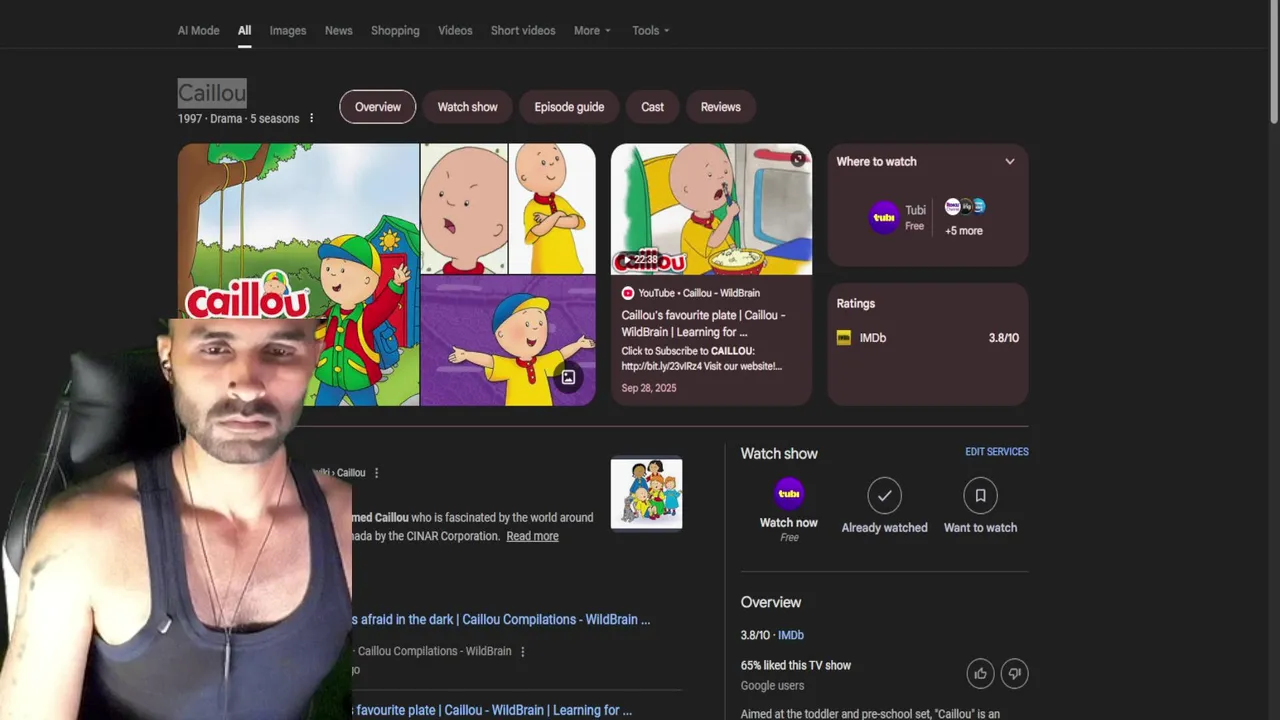Open the Tools dropdown
Screen dimensions: 1280x720
click(x=651, y=30)
